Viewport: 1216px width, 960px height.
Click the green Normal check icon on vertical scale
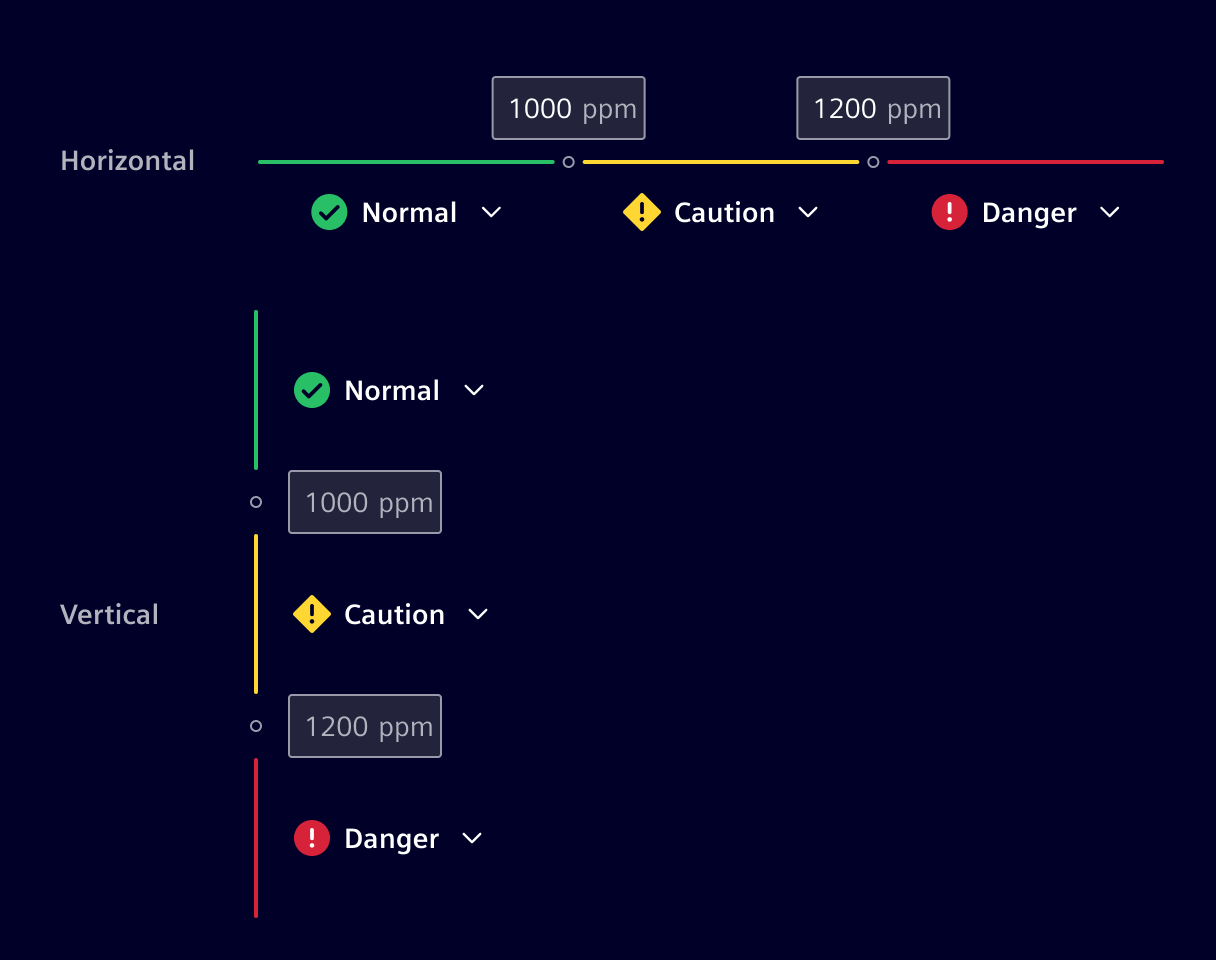[311, 390]
